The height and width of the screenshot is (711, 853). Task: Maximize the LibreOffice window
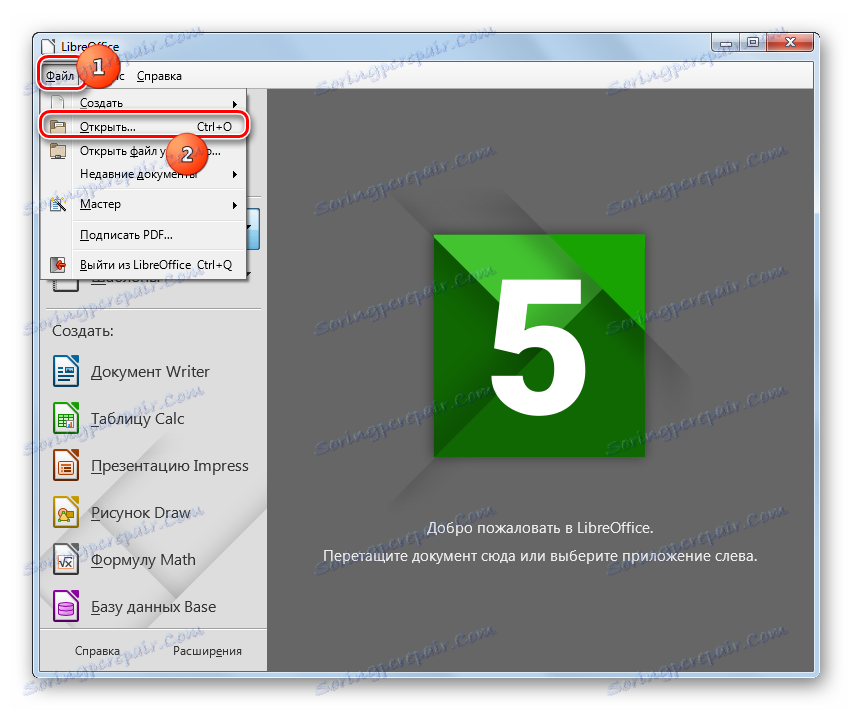[x=752, y=42]
